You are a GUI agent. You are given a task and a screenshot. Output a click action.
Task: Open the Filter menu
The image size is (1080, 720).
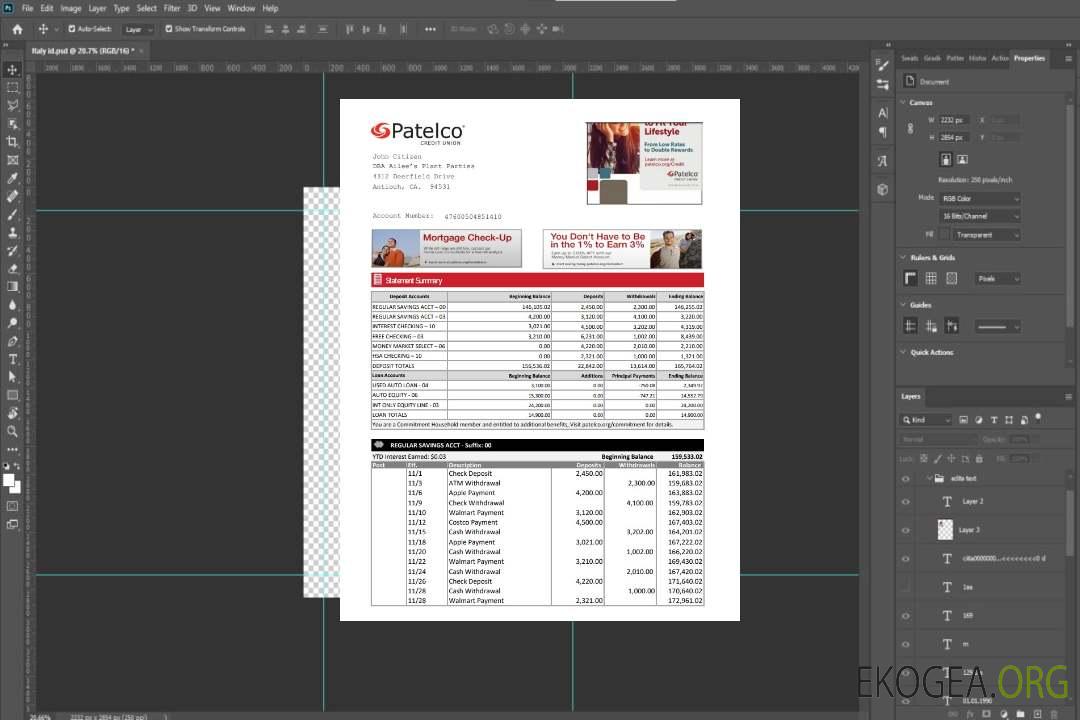[172, 8]
